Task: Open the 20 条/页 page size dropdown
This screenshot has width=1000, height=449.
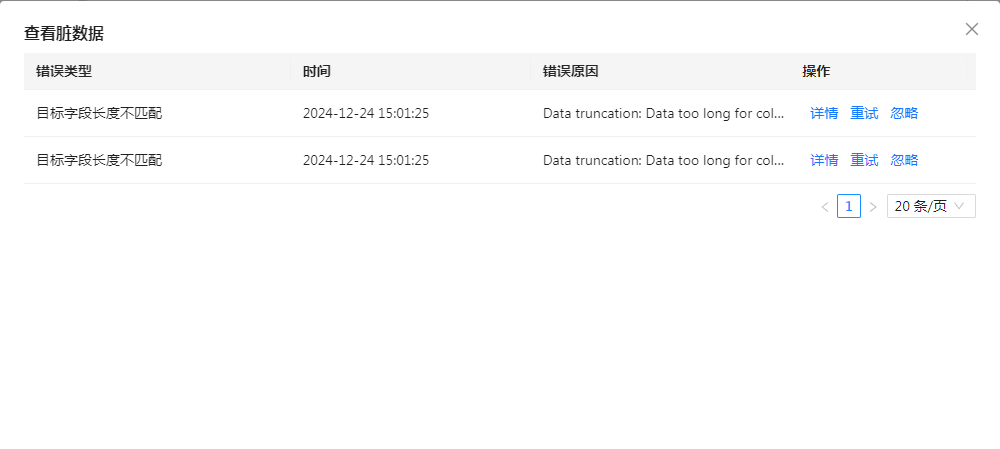Action: pos(930,206)
